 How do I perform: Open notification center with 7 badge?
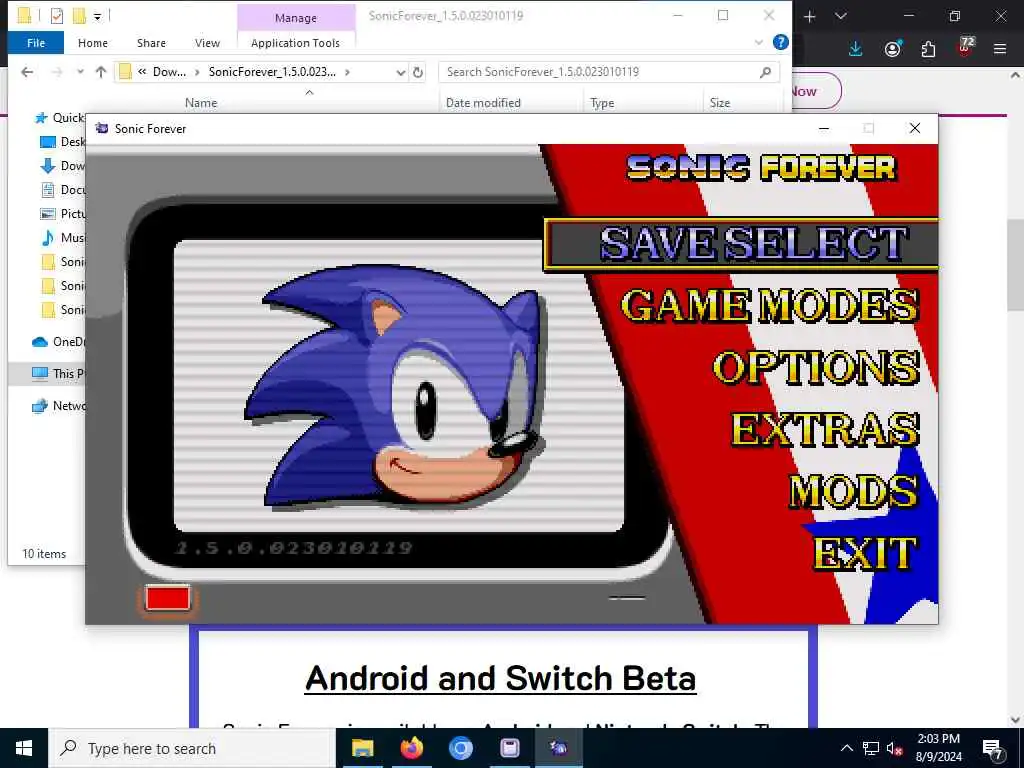[992, 748]
